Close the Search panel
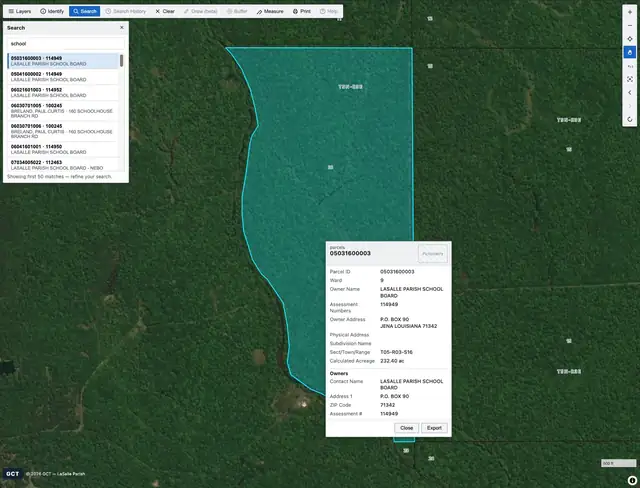The image size is (640, 488). click(x=122, y=27)
